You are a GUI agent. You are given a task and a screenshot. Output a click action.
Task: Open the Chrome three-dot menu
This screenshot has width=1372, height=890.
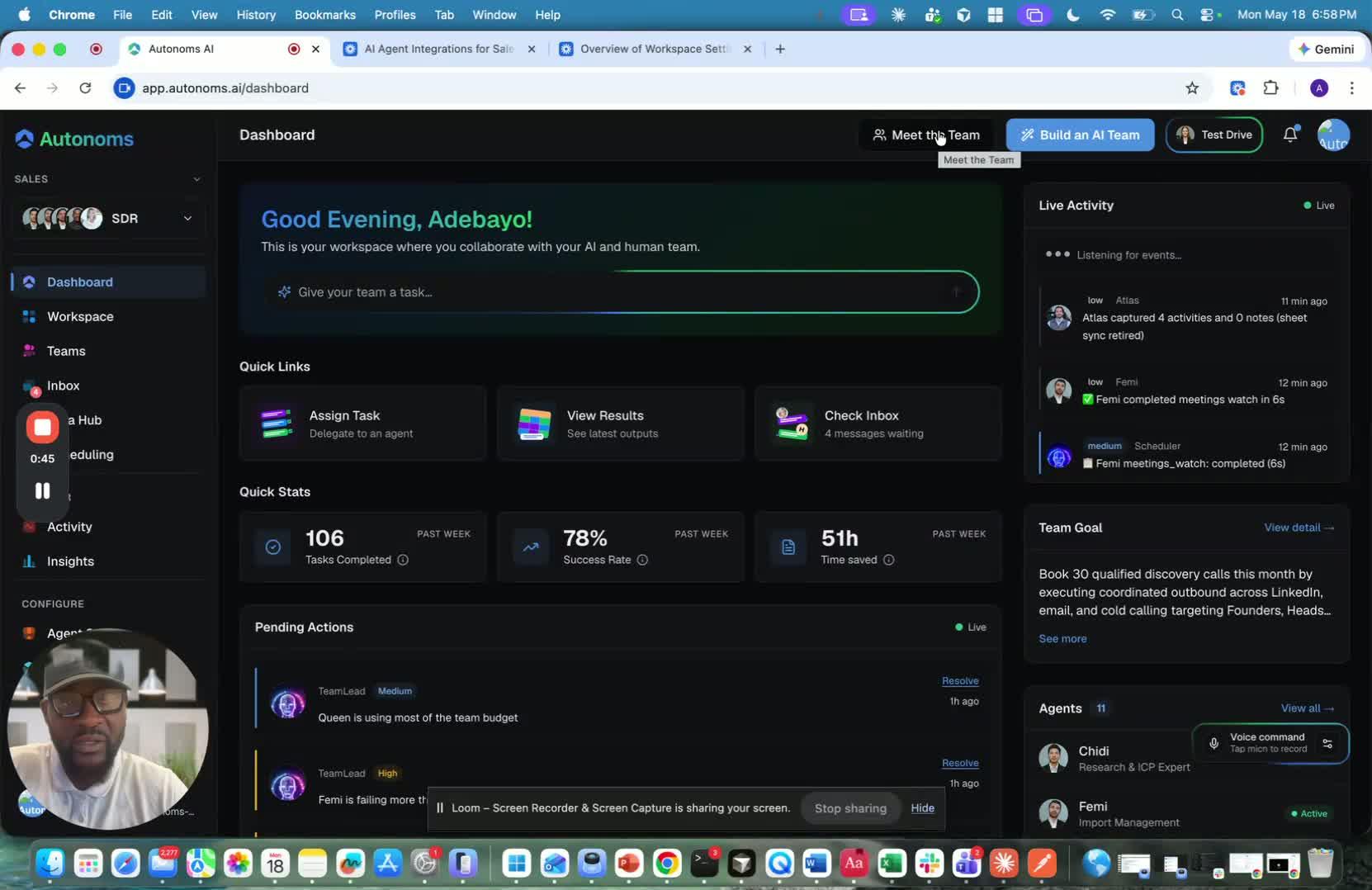point(1351,88)
